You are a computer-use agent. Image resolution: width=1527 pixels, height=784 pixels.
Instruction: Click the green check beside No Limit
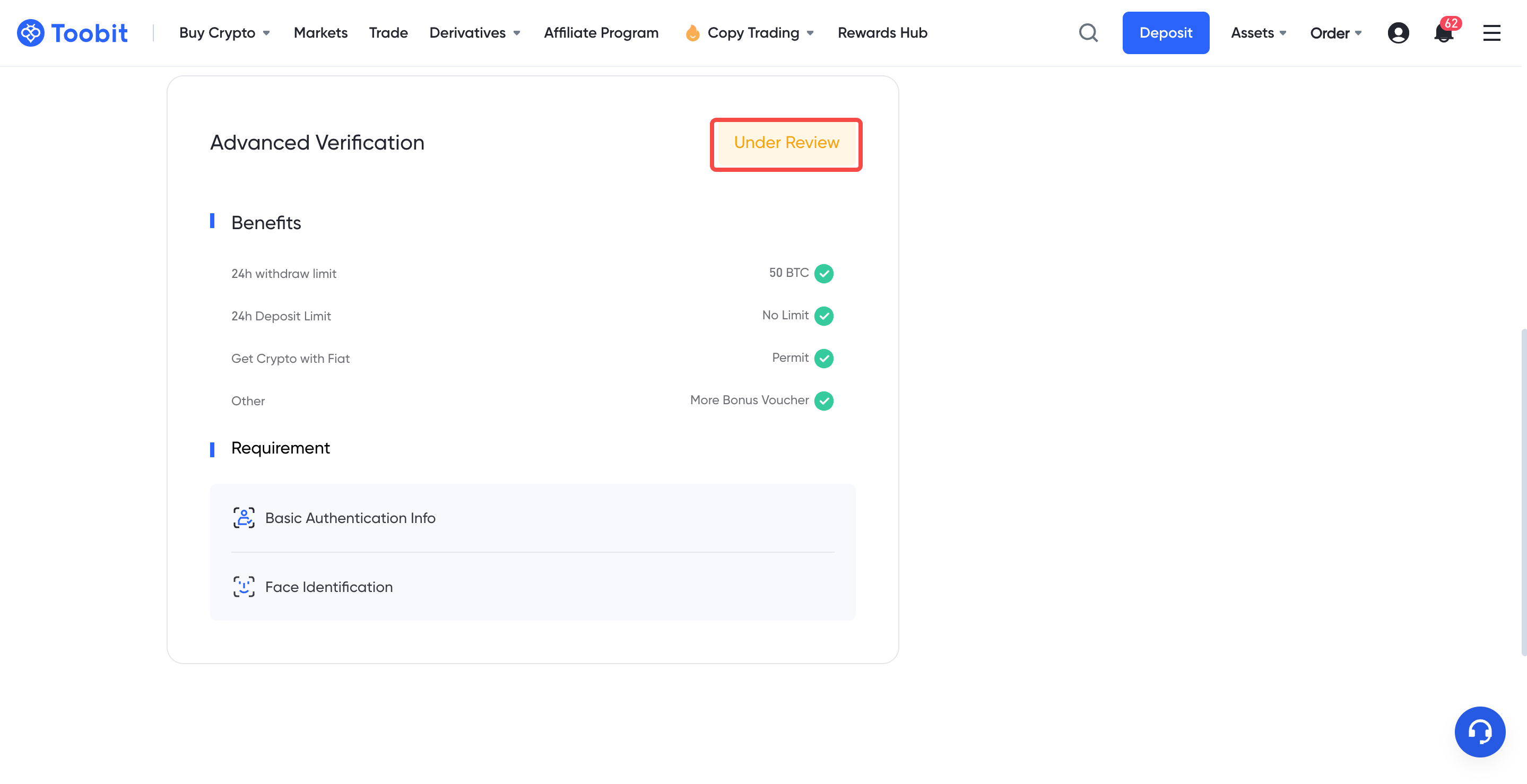point(823,316)
